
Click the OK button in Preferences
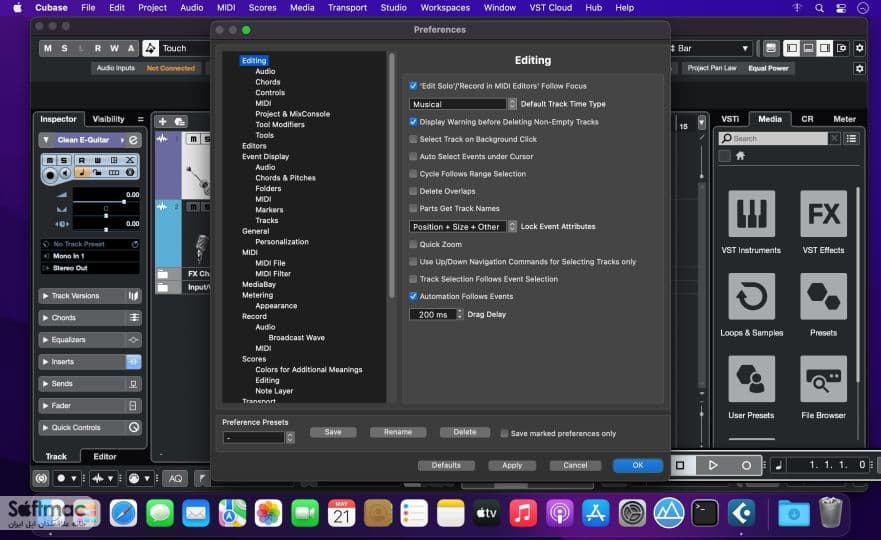[638, 465]
